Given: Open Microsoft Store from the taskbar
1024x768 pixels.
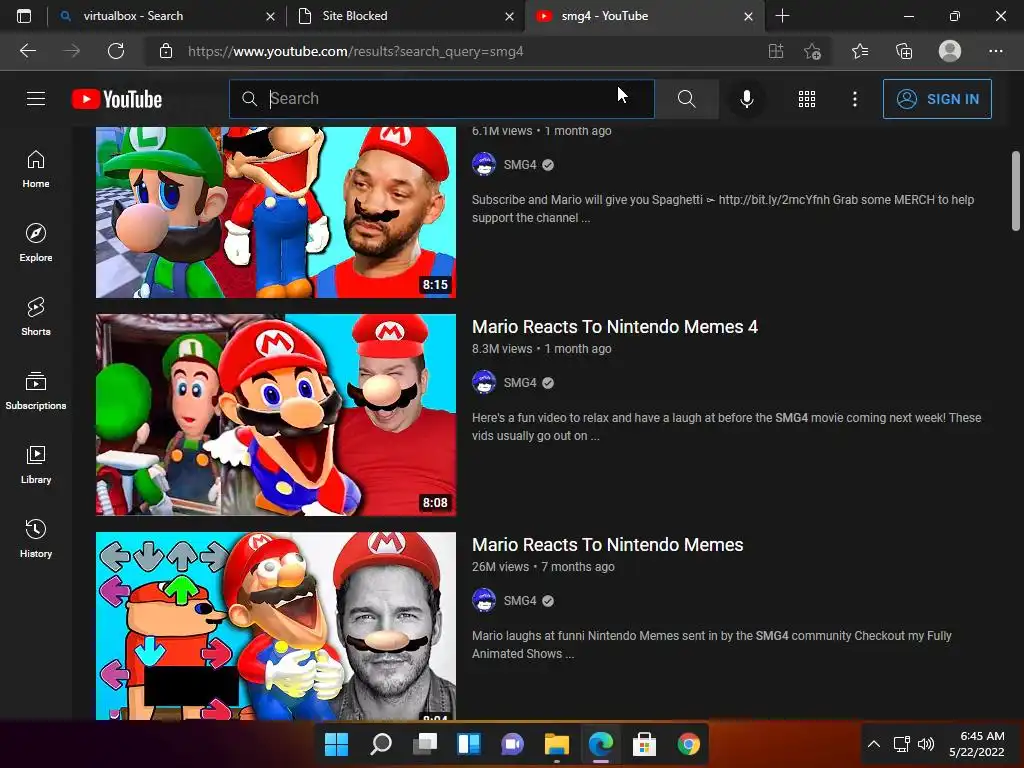Looking at the screenshot, I should click(x=645, y=744).
